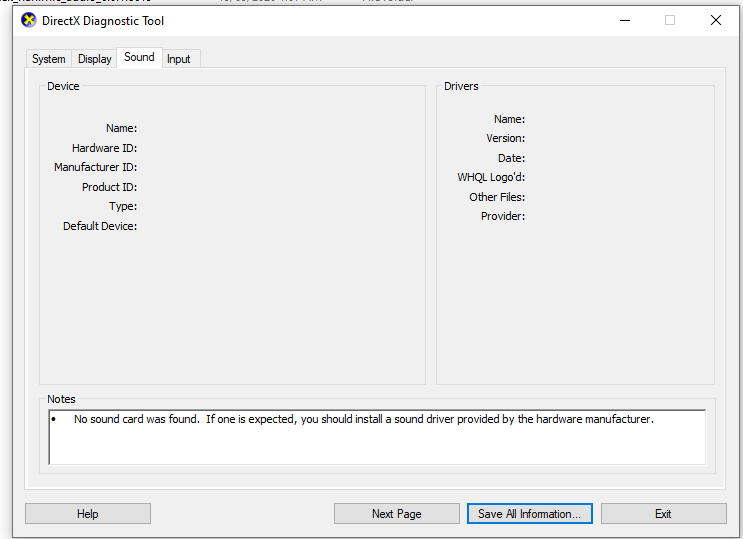Exit the diagnostic tool

click(x=663, y=513)
